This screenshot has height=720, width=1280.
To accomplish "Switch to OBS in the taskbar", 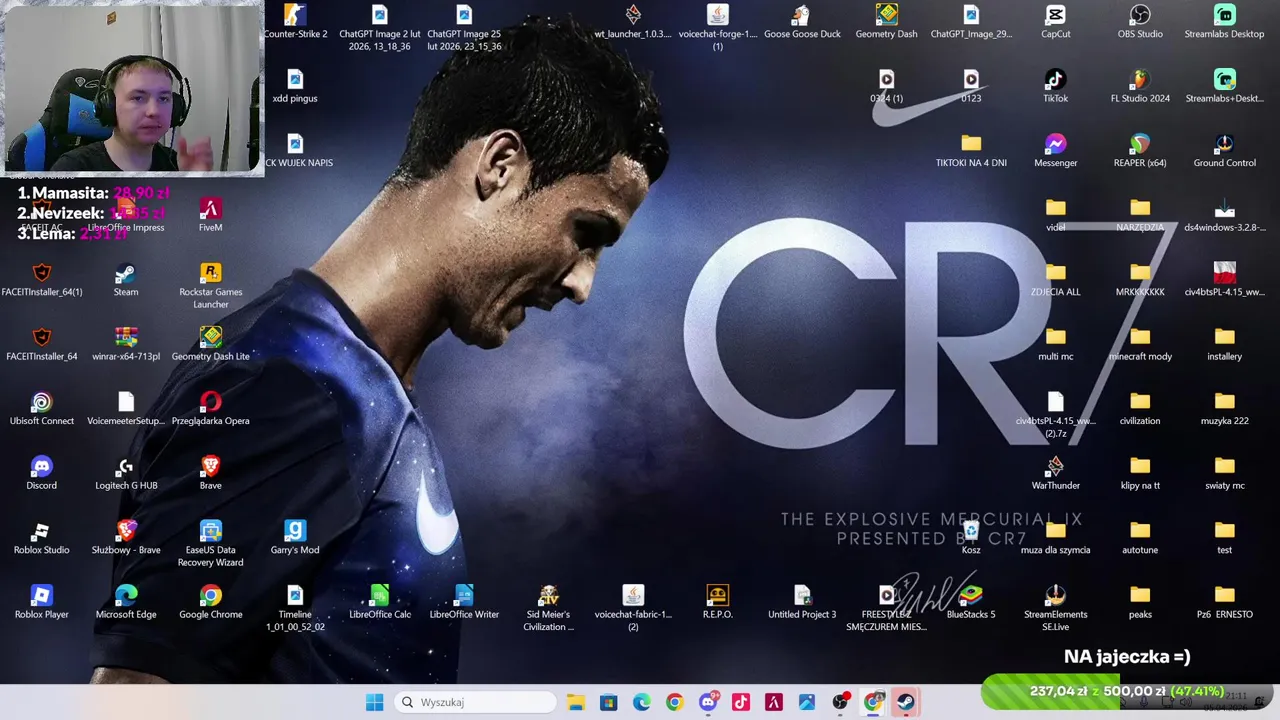I will click(x=840, y=702).
